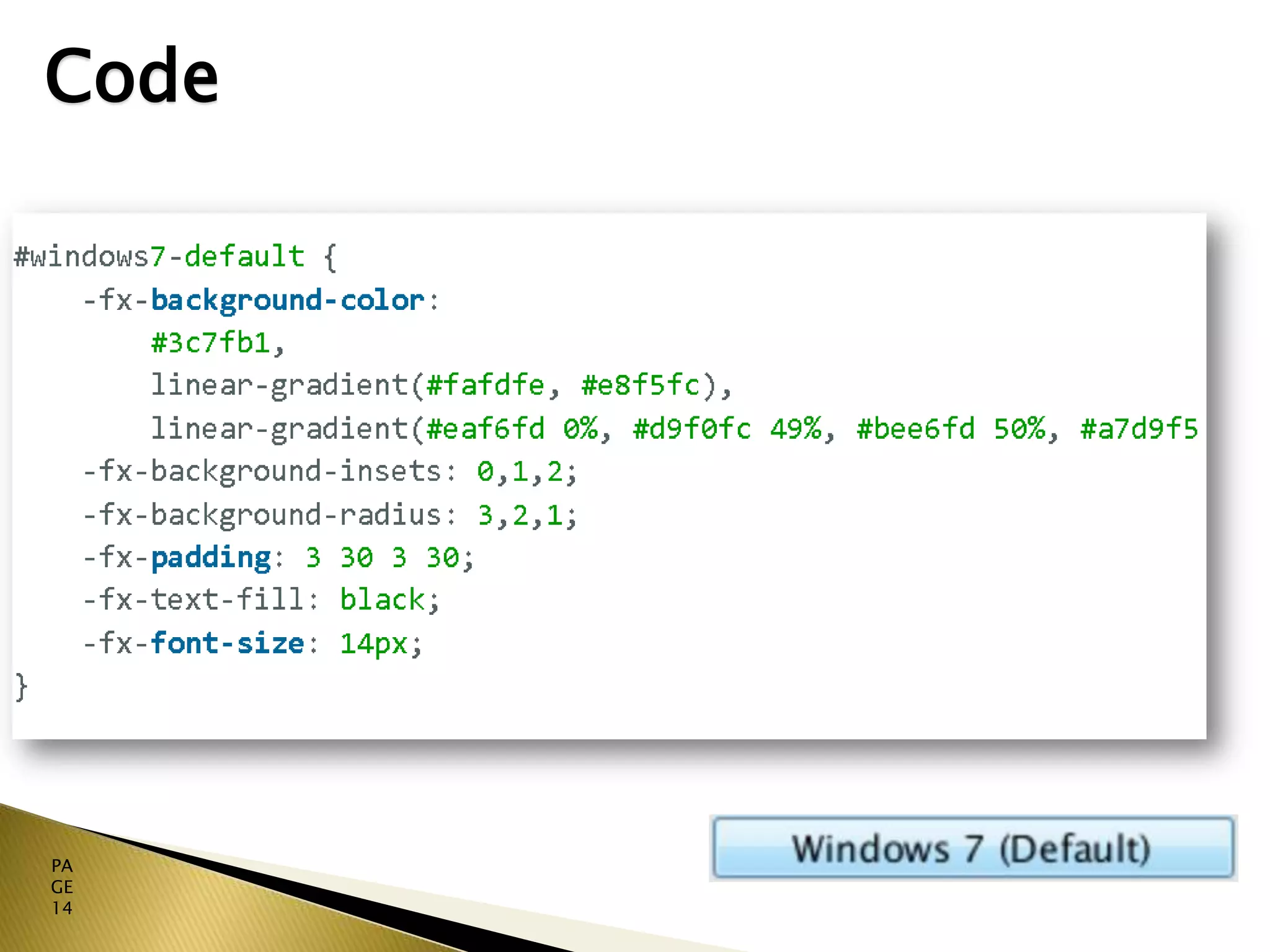
Task: Click the truncated #a7d9f5 color value
Action: pyautogui.click(x=1139, y=428)
